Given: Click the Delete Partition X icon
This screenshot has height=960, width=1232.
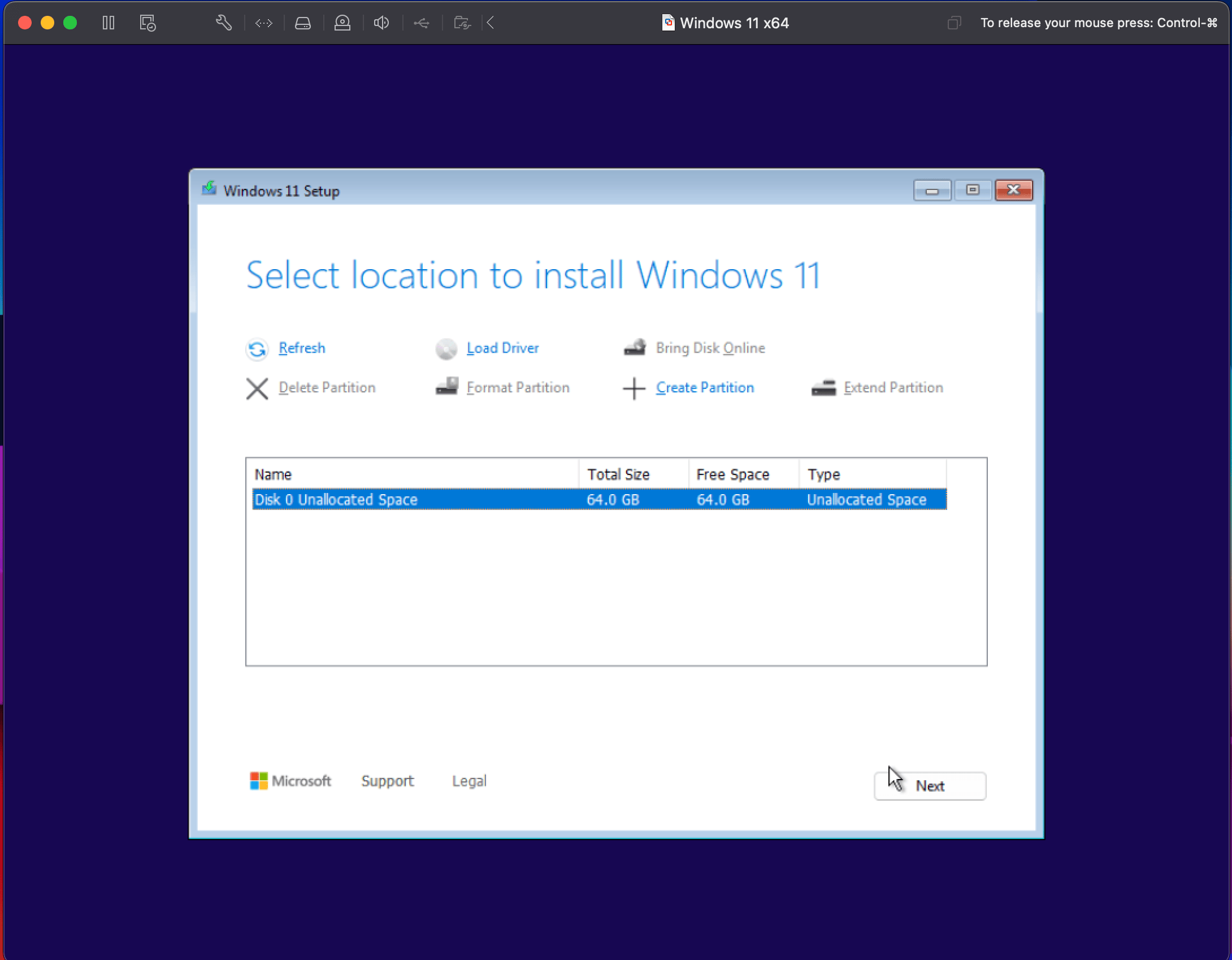Looking at the screenshot, I should point(257,388).
